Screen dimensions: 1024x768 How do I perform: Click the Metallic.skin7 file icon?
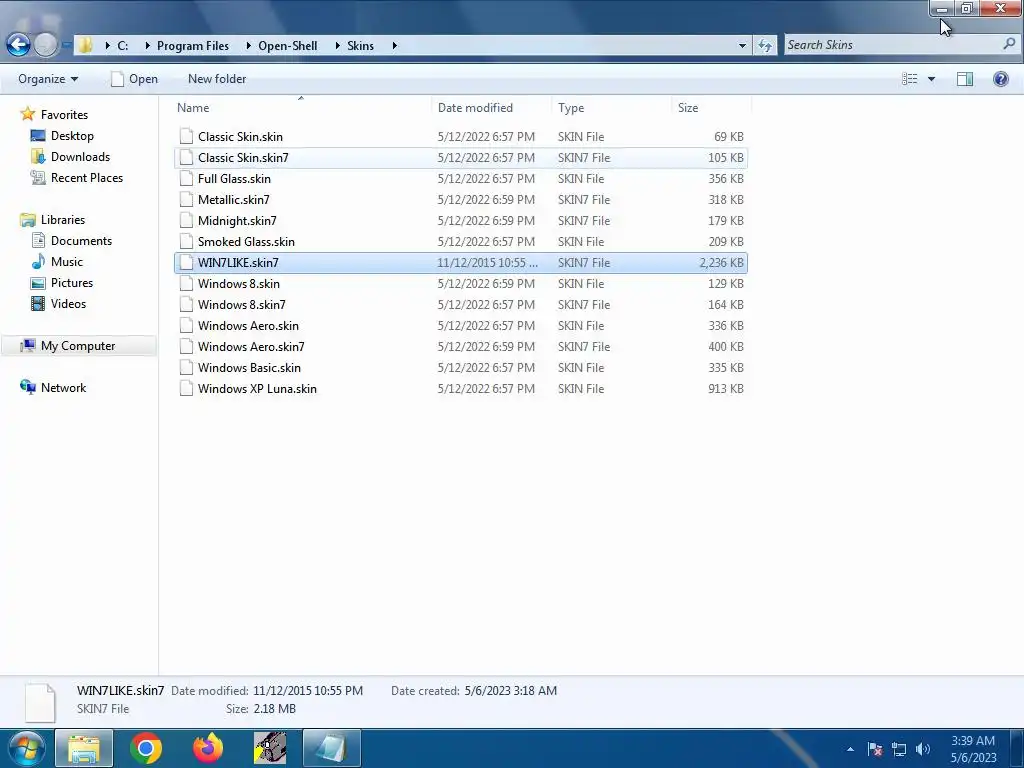point(186,200)
